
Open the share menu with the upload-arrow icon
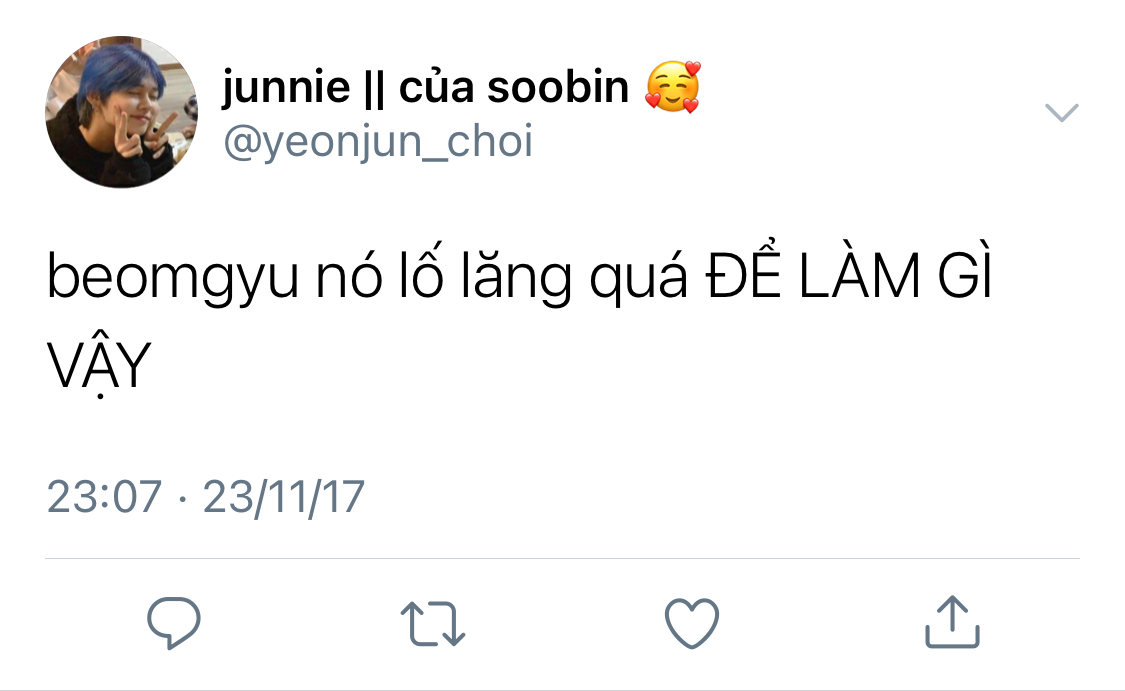[x=952, y=622]
